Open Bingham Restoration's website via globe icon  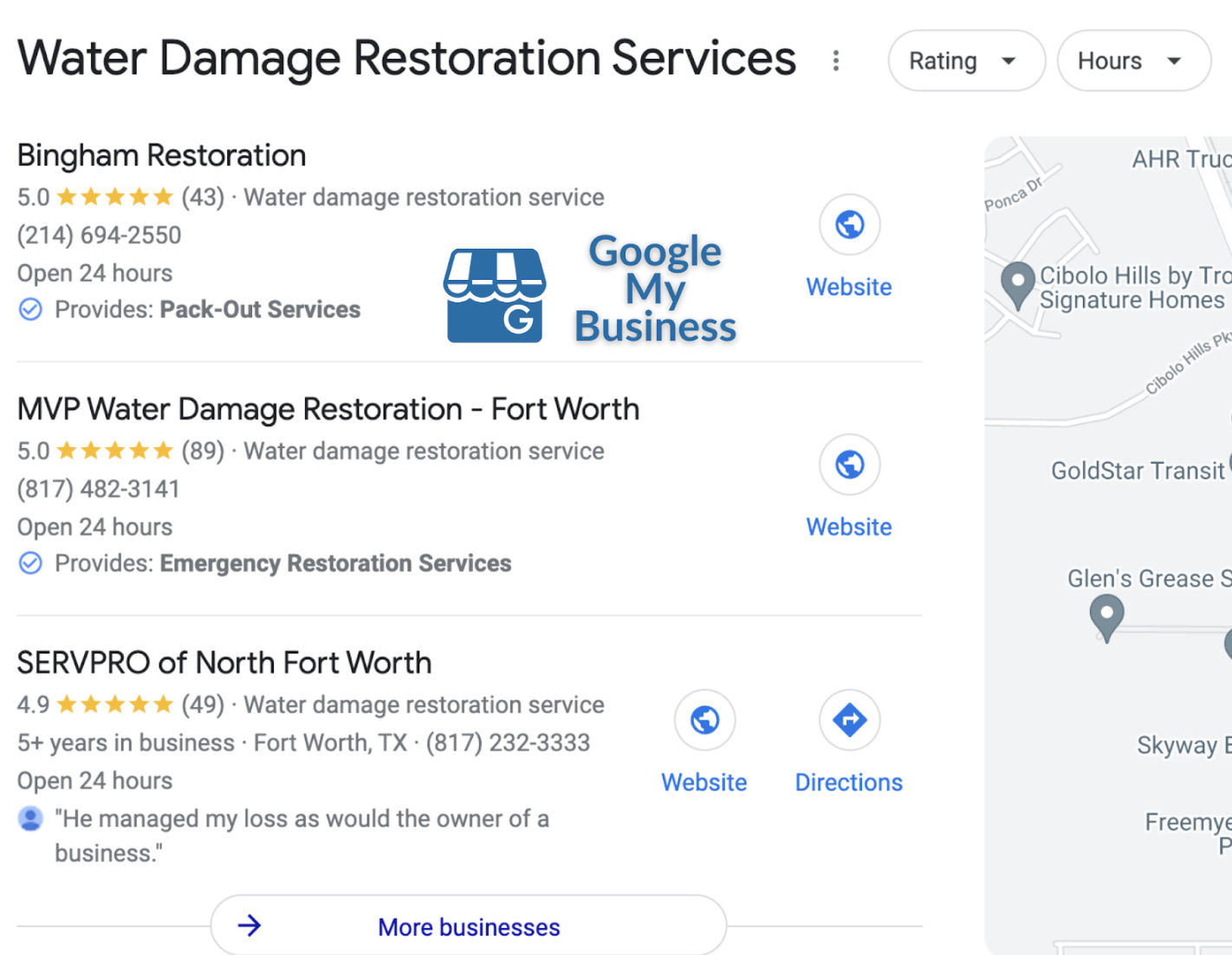(849, 224)
